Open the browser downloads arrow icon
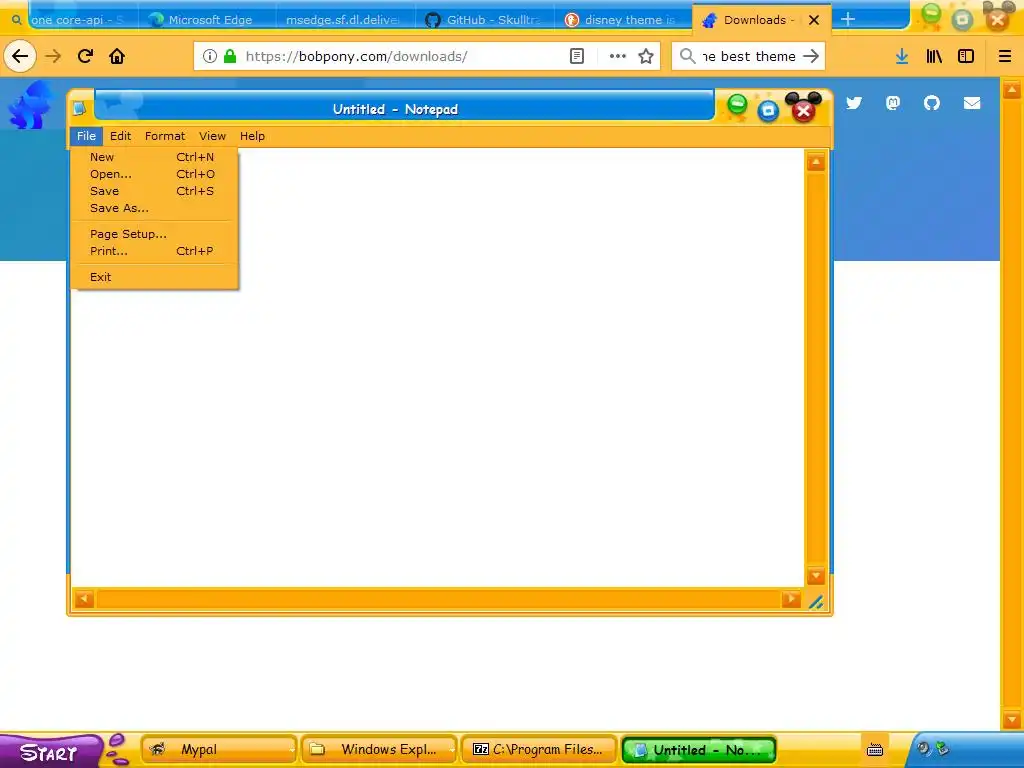The height and width of the screenshot is (768, 1024). [x=902, y=56]
